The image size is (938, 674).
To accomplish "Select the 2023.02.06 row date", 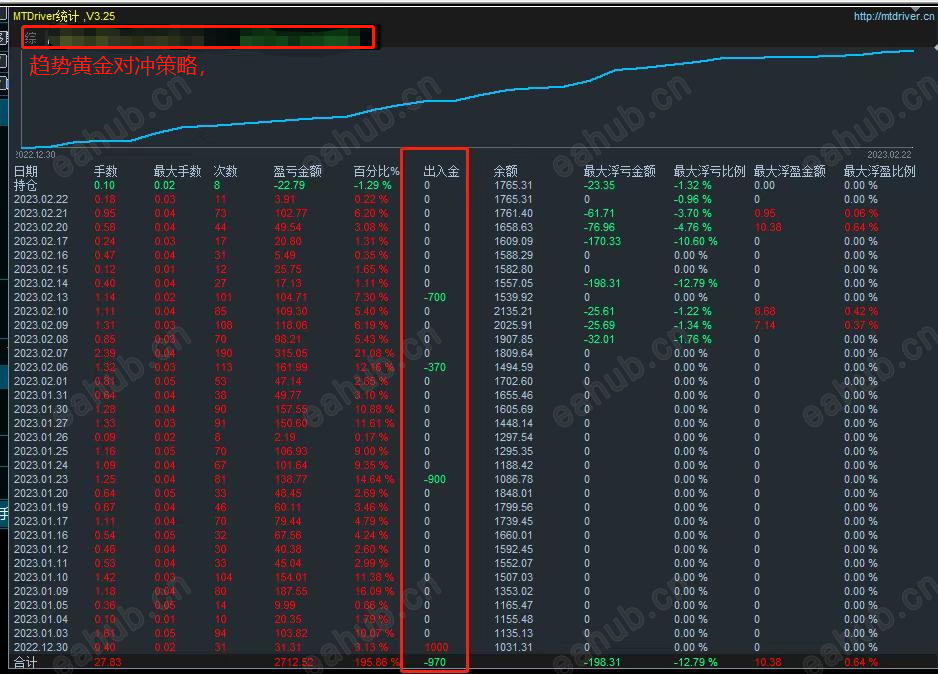I will (x=41, y=367).
